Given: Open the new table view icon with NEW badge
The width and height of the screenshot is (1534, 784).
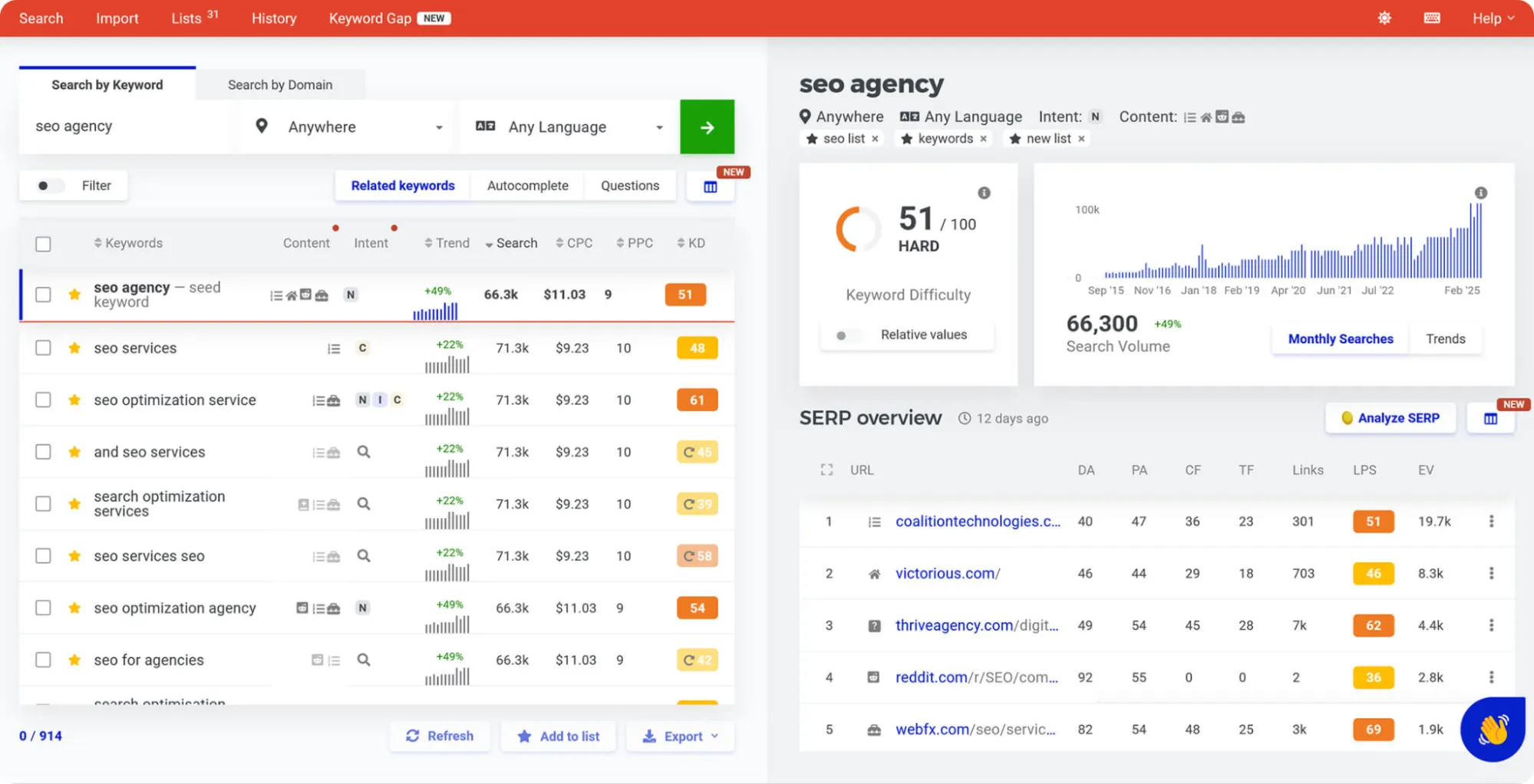Looking at the screenshot, I should click(710, 186).
